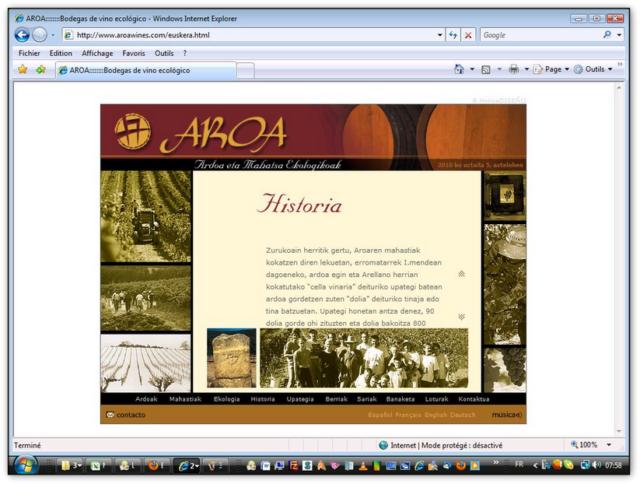Open the Ekologia page link

227,399
